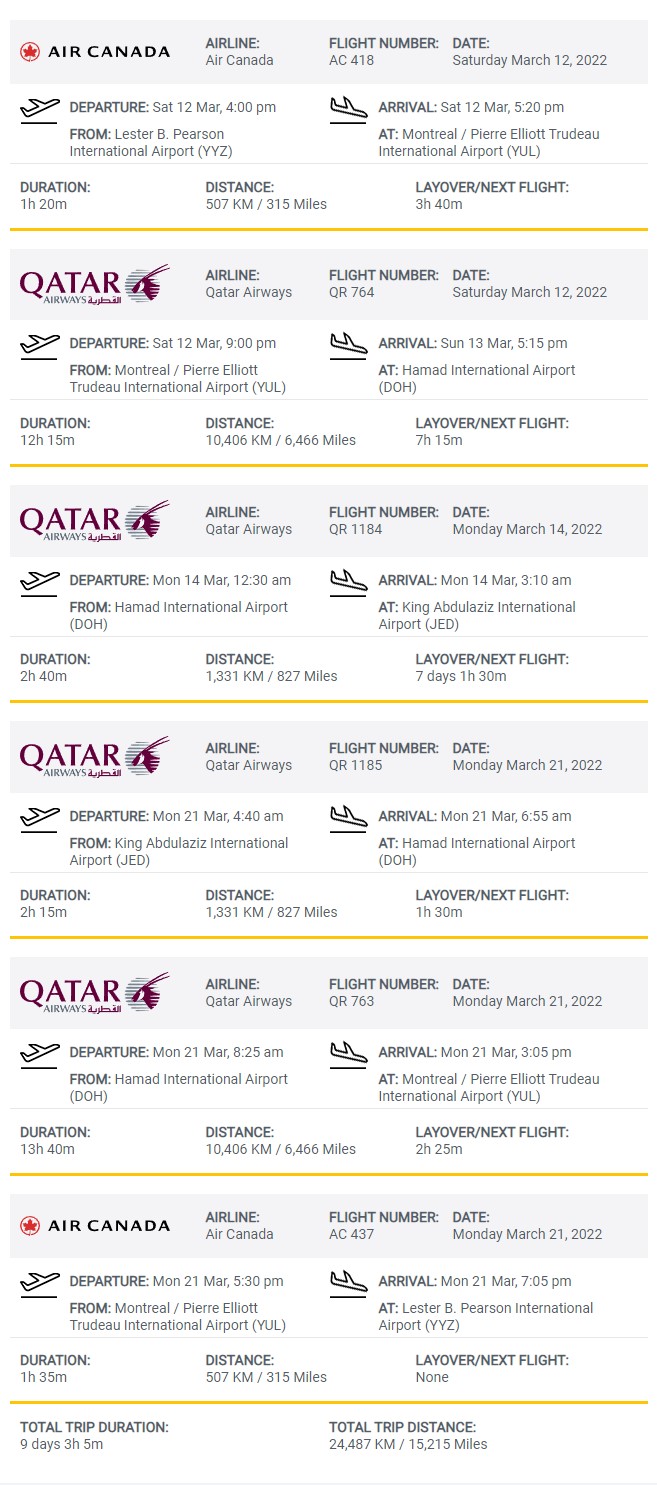Click the total trip distance value
This screenshot has width=657, height=1485.
click(408, 1444)
